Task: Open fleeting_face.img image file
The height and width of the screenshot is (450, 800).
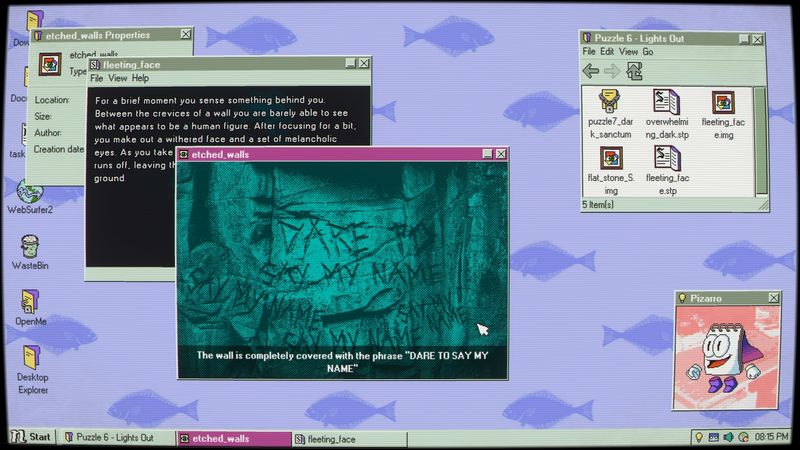Action: tap(723, 102)
